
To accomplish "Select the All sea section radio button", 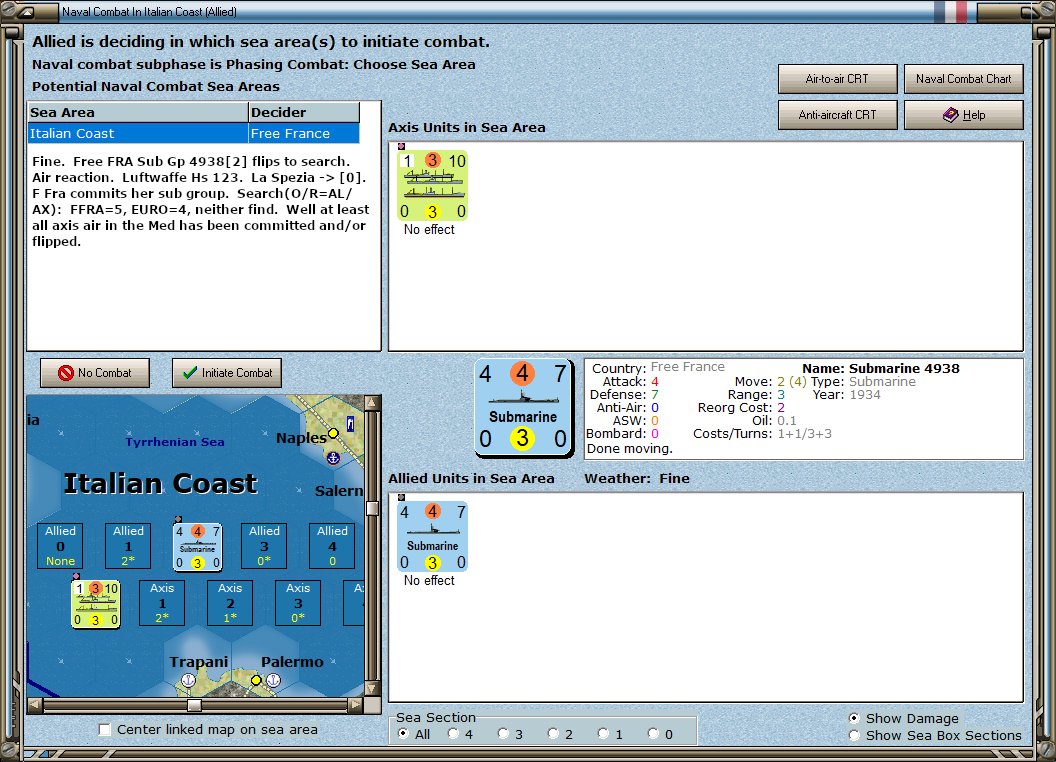I will pos(403,734).
